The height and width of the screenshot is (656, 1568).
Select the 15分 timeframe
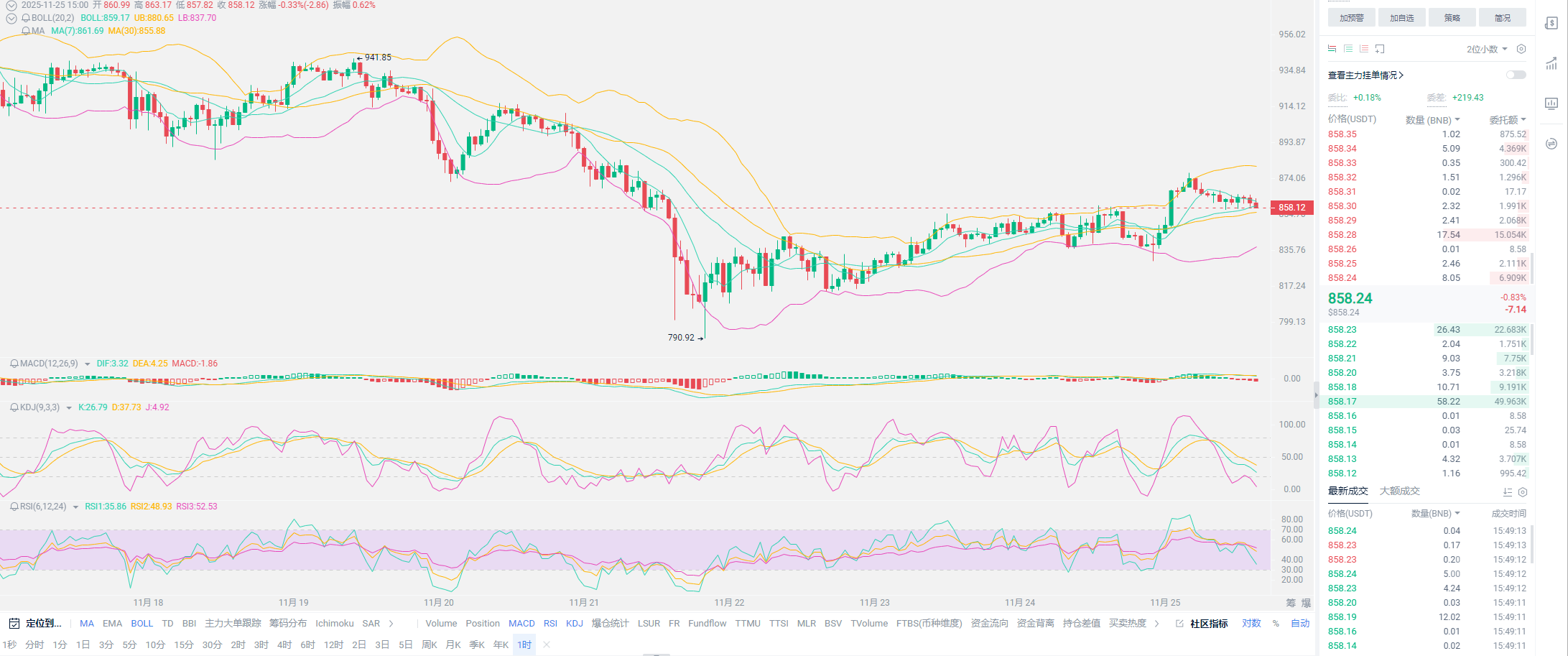point(184,645)
